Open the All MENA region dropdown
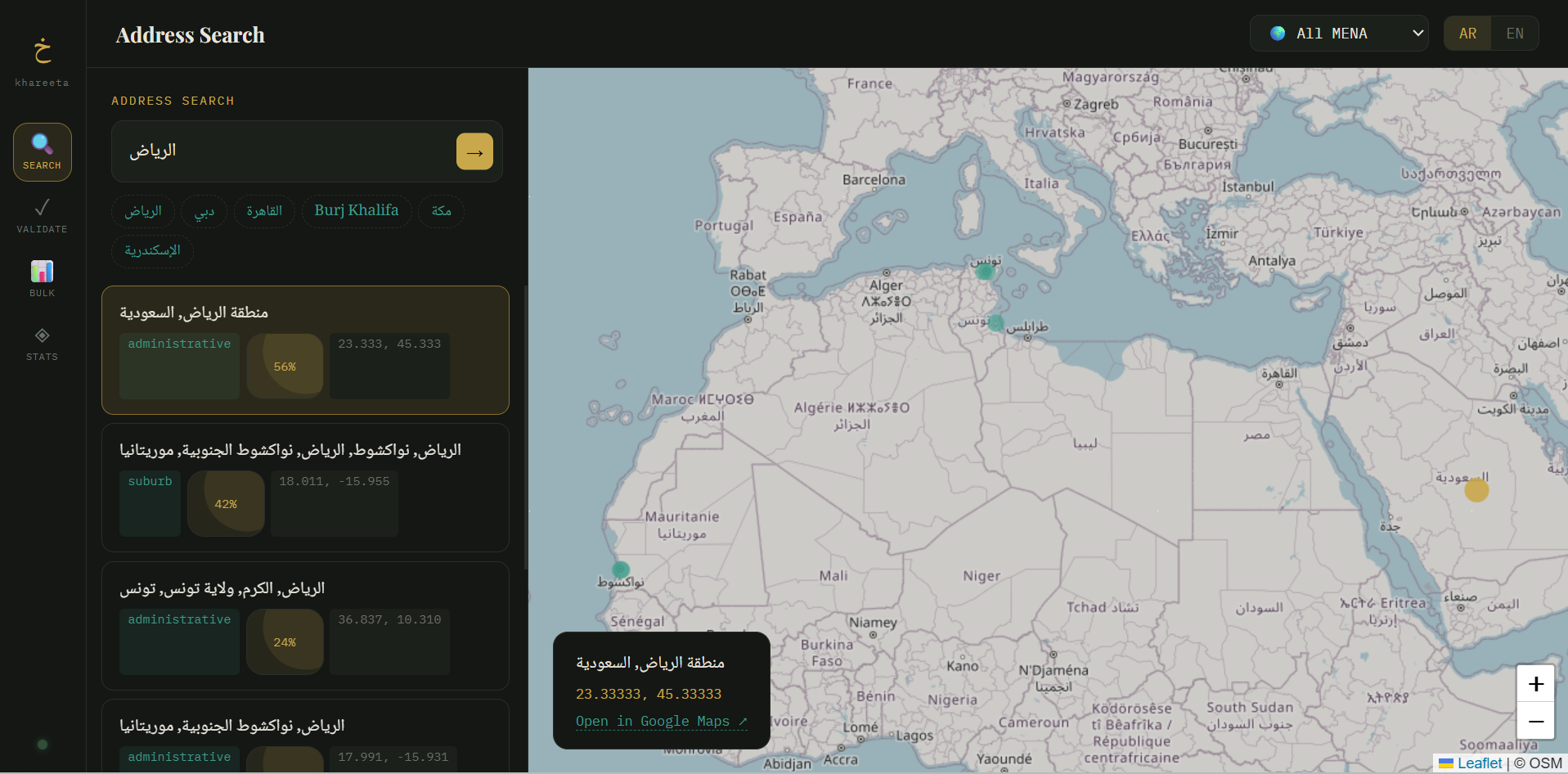Image resolution: width=1568 pixels, height=774 pixels. pos(1339,34)
